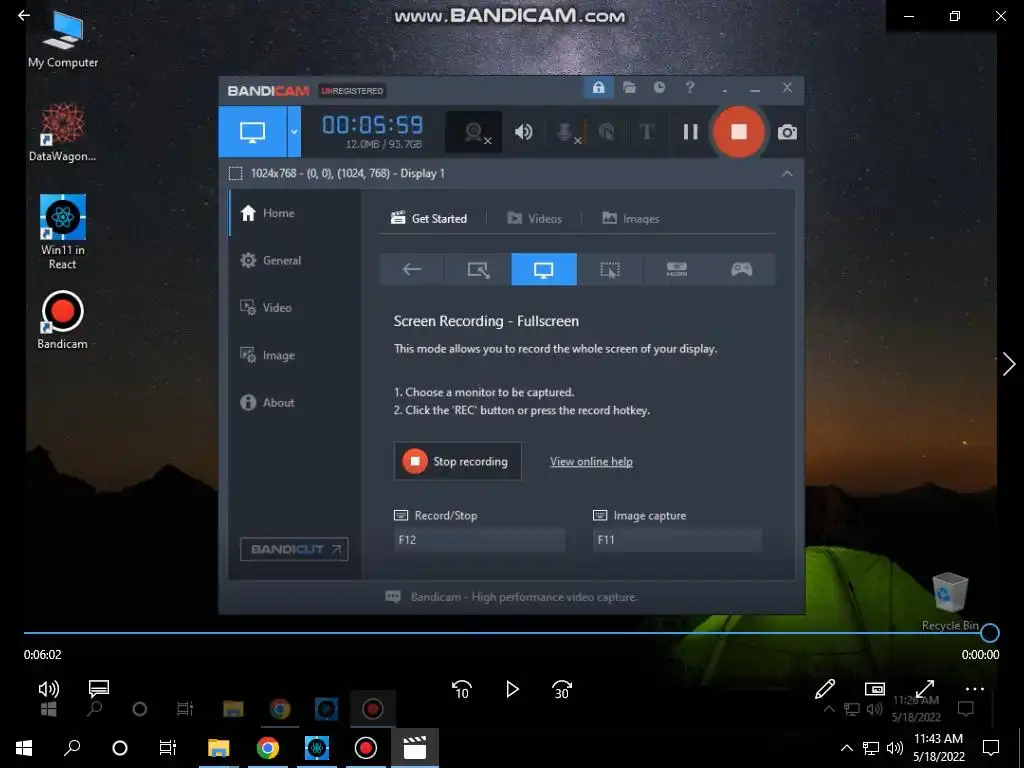
Task: Select rectangle on a screen mode
Action: point(478,269)
